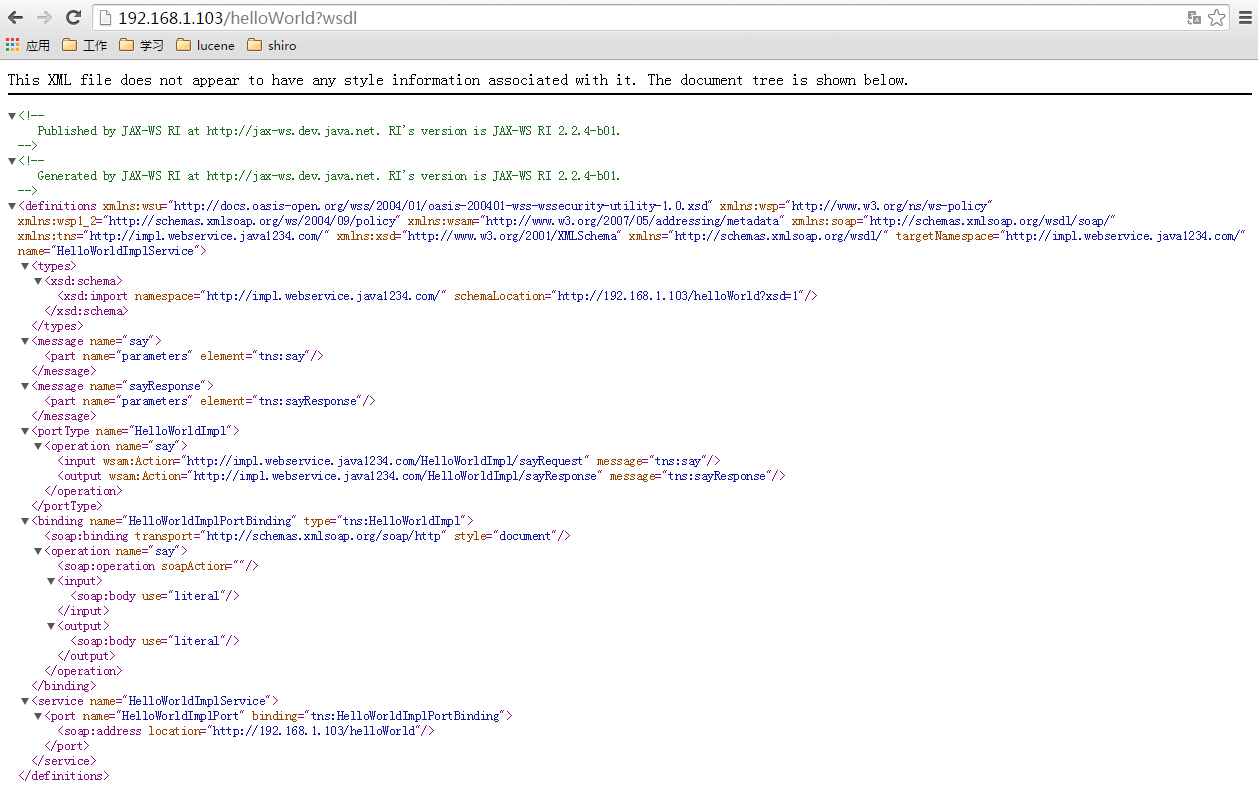
Task: Collapse the xsd:schema element node
Action: click(38, 281)
